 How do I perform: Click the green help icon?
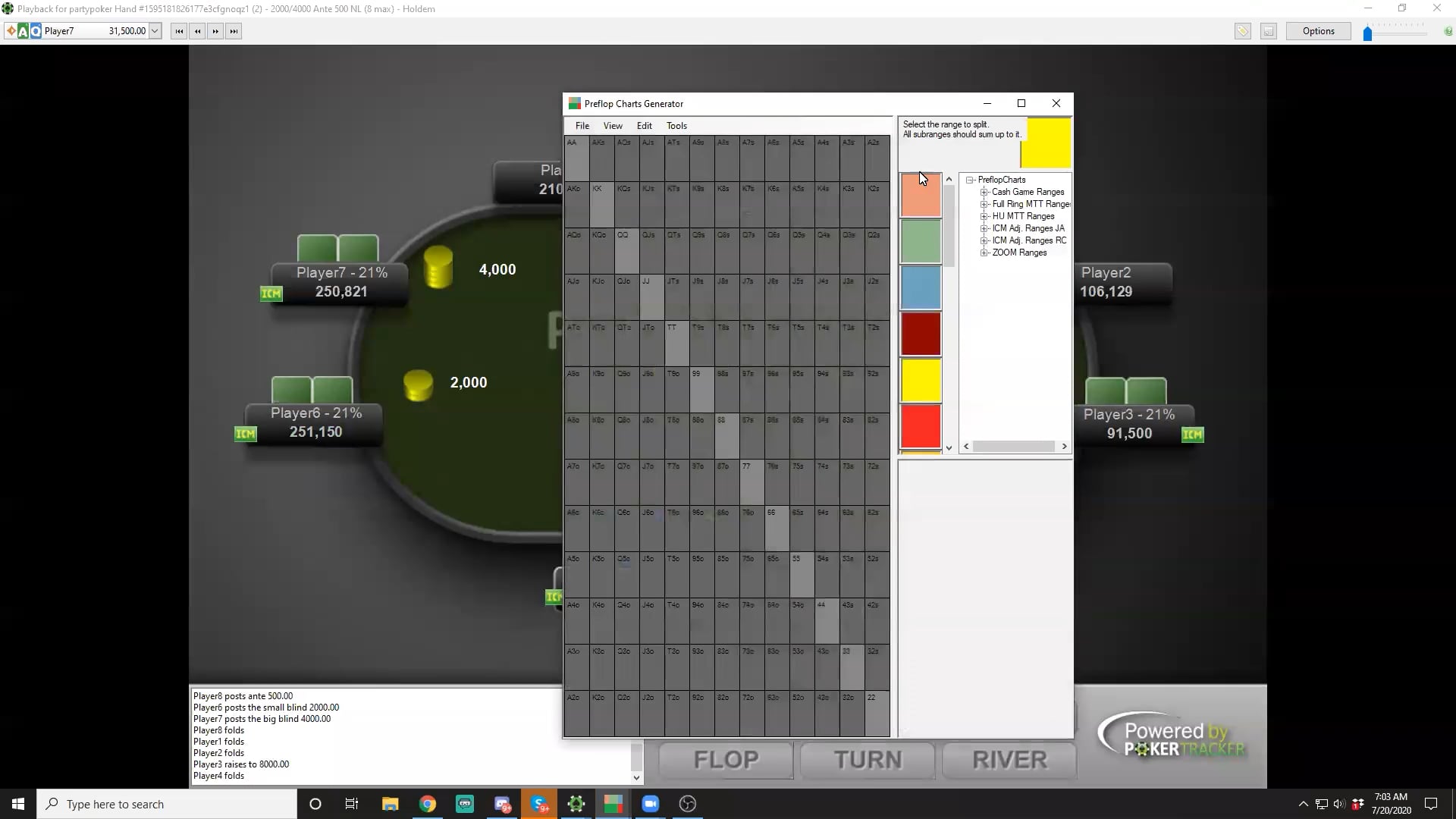pyautogui.click(x=1448, y=31)
